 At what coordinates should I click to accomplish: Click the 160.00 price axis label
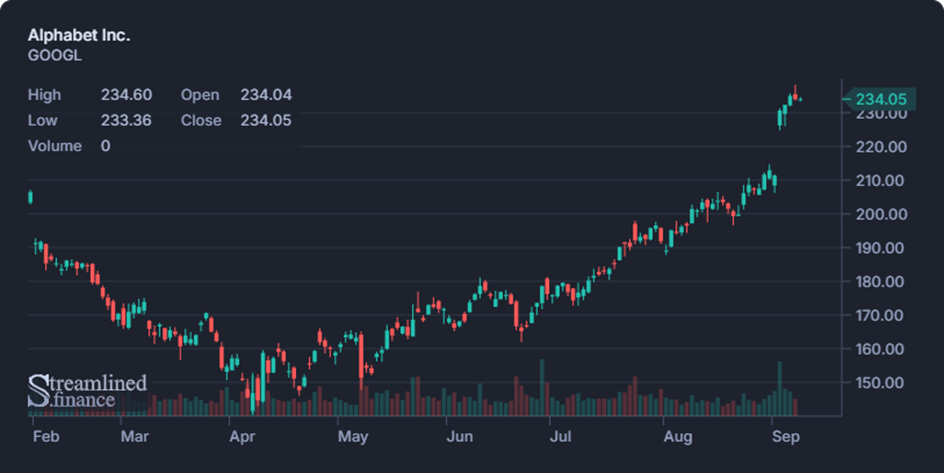881,349
